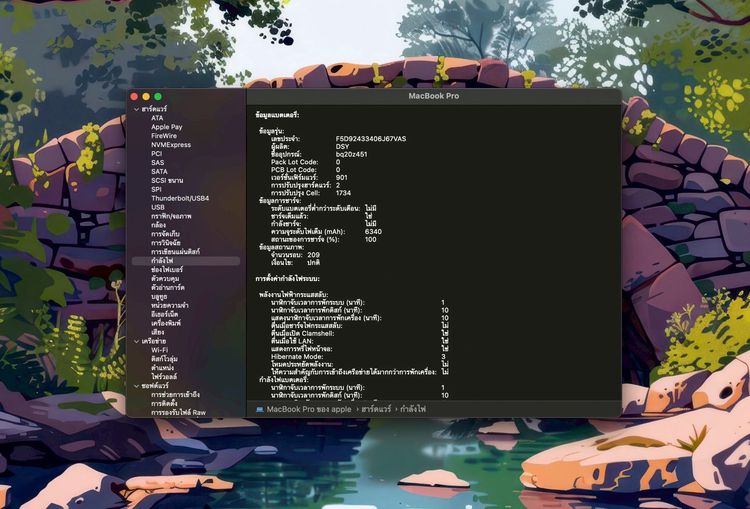This screenshot has width=750, height=509.
Task: Select the FireWire sidebar item
Action: point(165,135)
